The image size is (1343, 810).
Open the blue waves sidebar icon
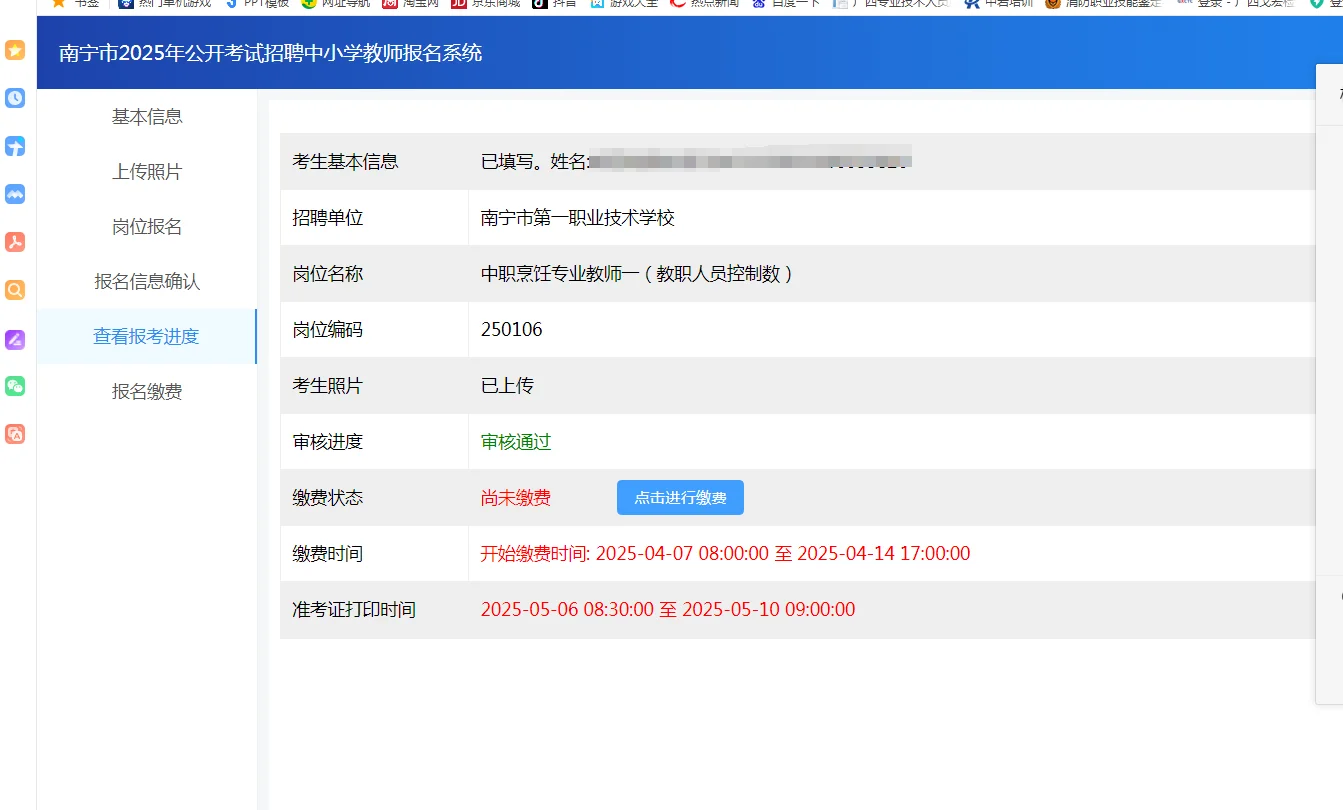[x=13, y=194]
